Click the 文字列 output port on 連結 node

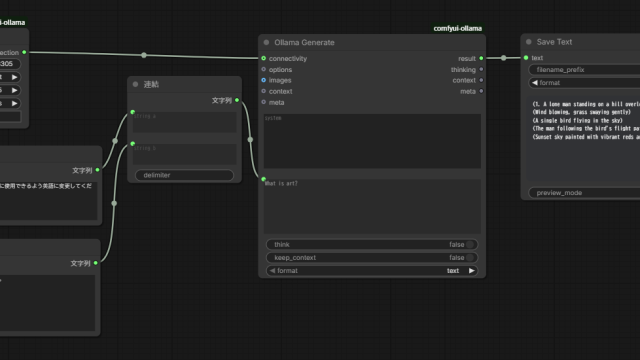pos(237,100)
